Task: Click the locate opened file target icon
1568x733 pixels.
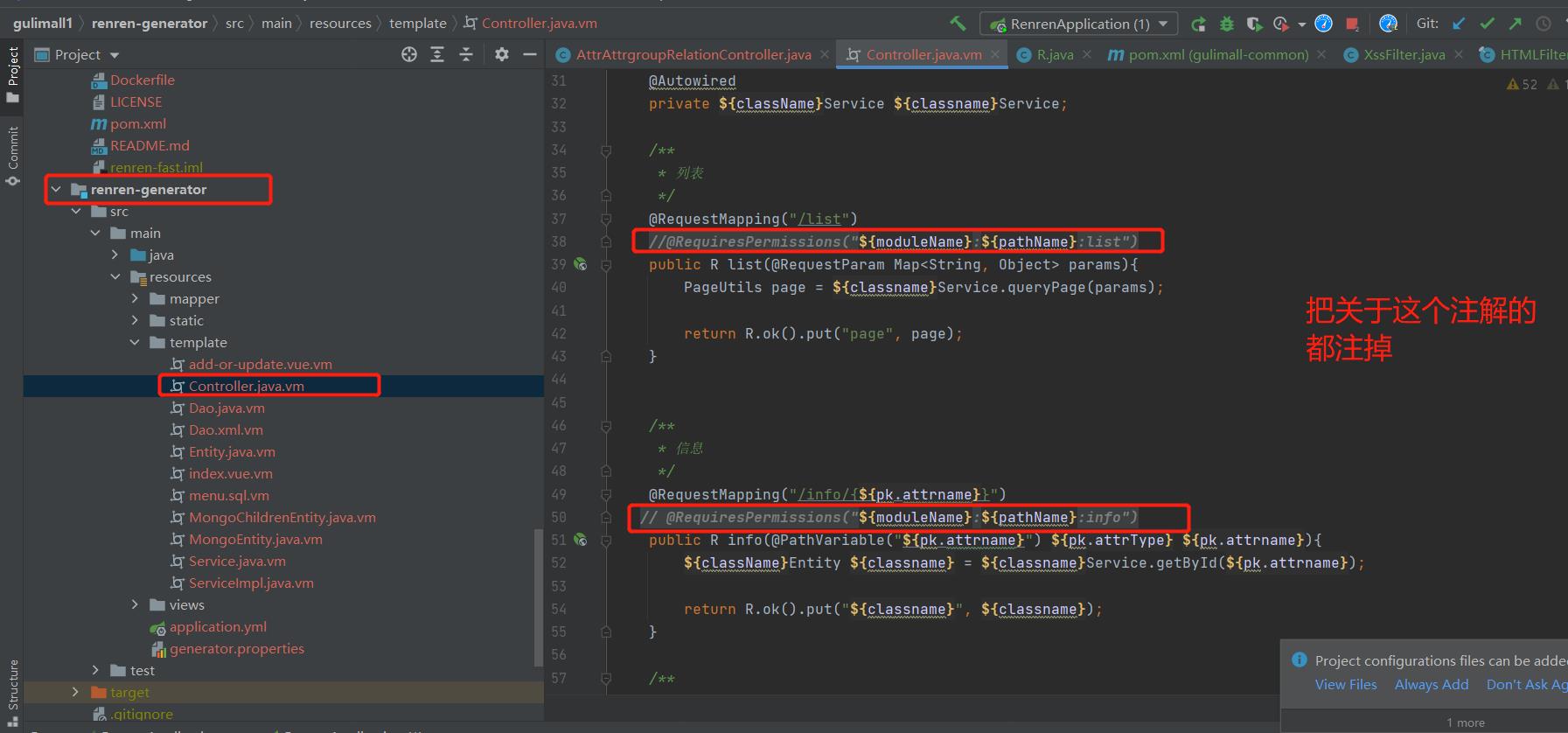Action: click(x=408, y=54)
